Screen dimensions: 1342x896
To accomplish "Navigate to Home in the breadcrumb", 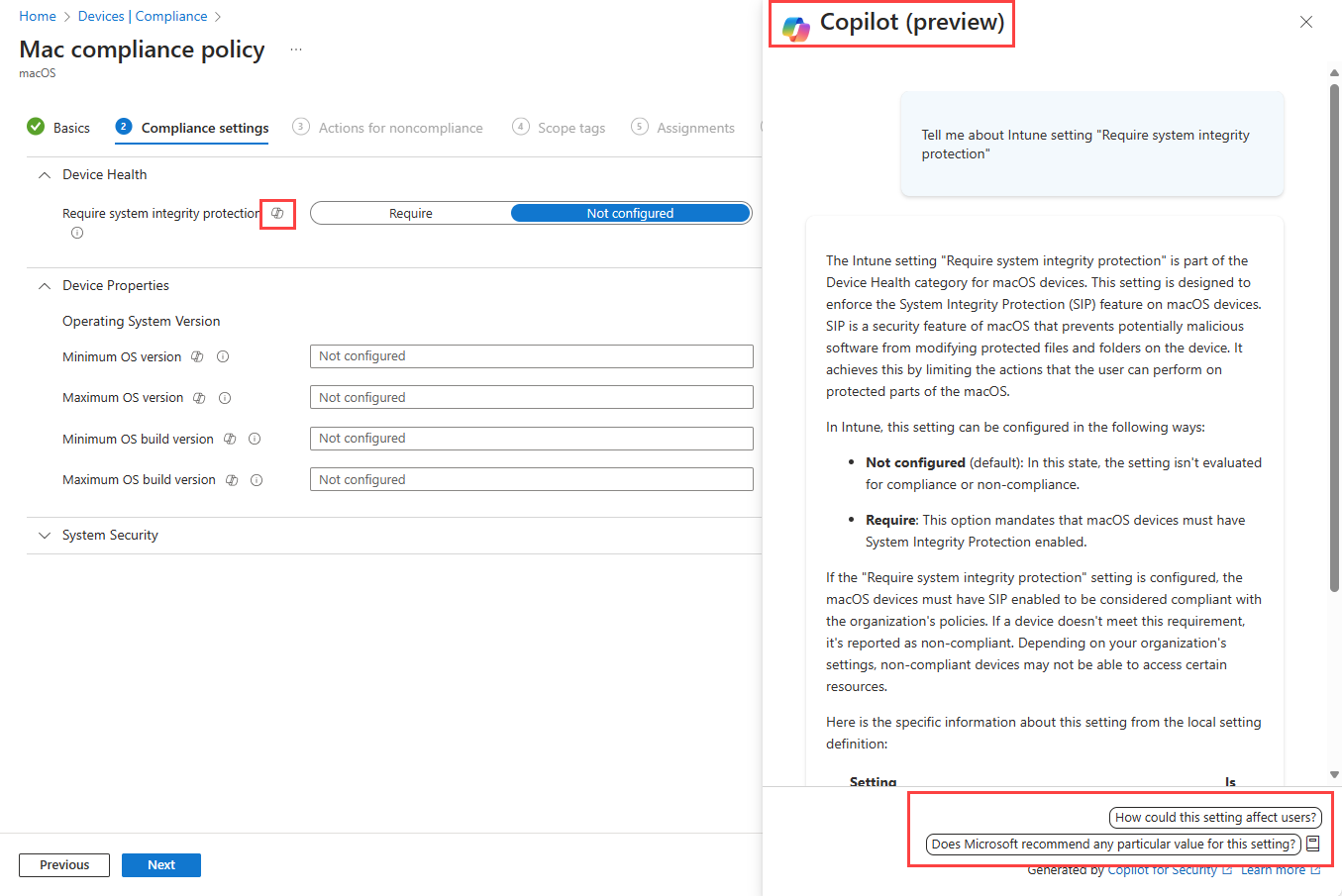I will click(x=38, y=16).
